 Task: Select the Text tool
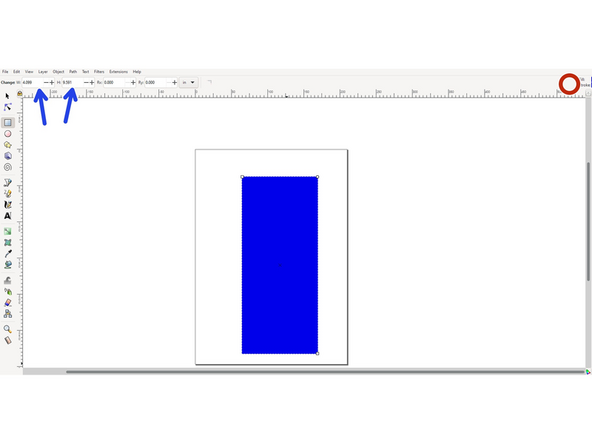pos(8,216)
